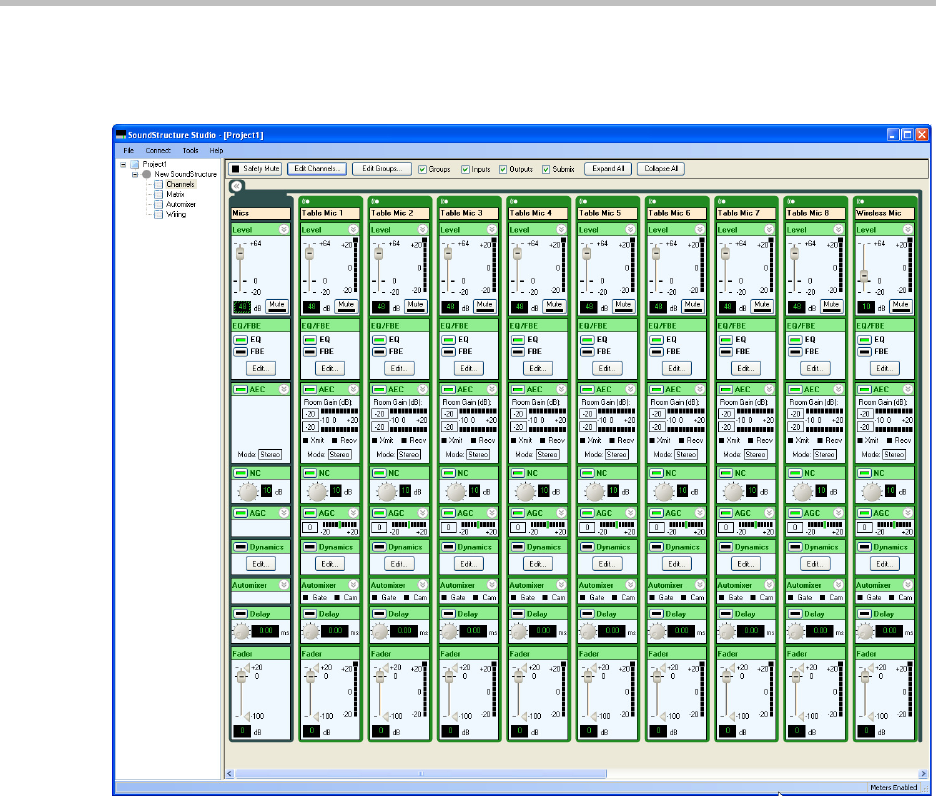
Task: Click the Channels page icon in tree
Action: tap(156, 184)
